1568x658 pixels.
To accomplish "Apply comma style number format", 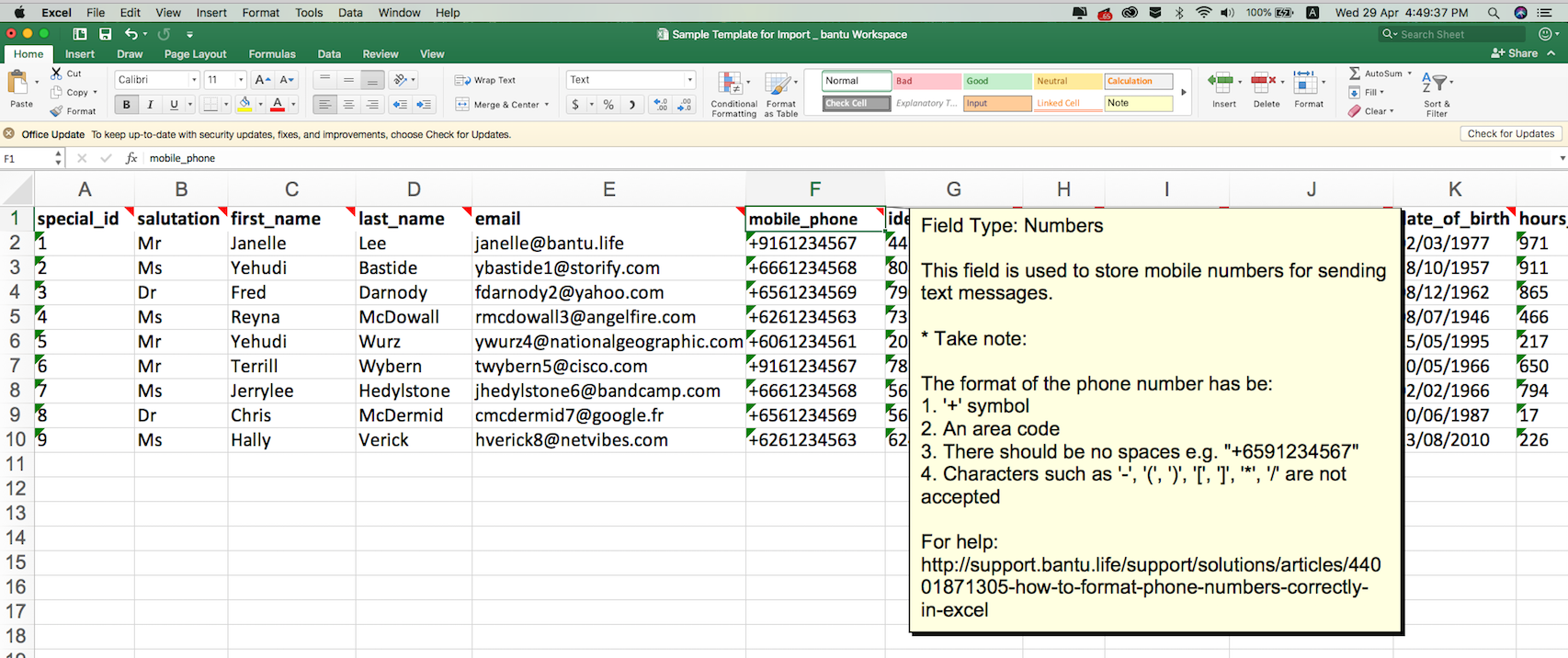I will pyautogui.click(x=631, y=105).
